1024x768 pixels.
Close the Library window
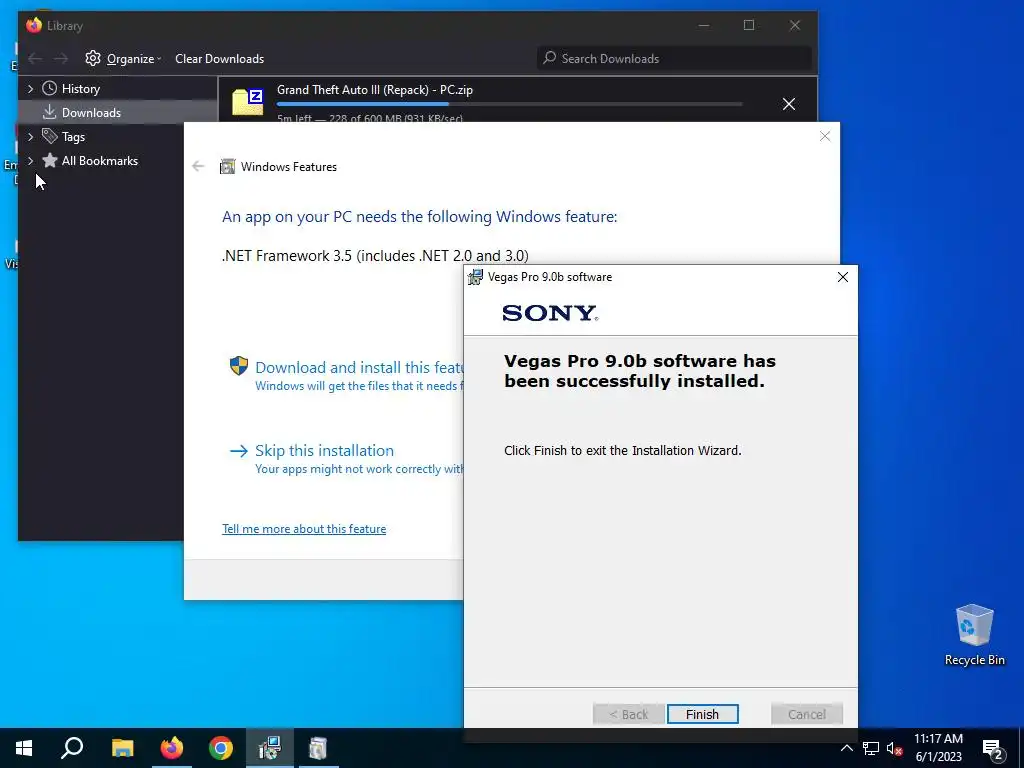[x=795, y=25]
